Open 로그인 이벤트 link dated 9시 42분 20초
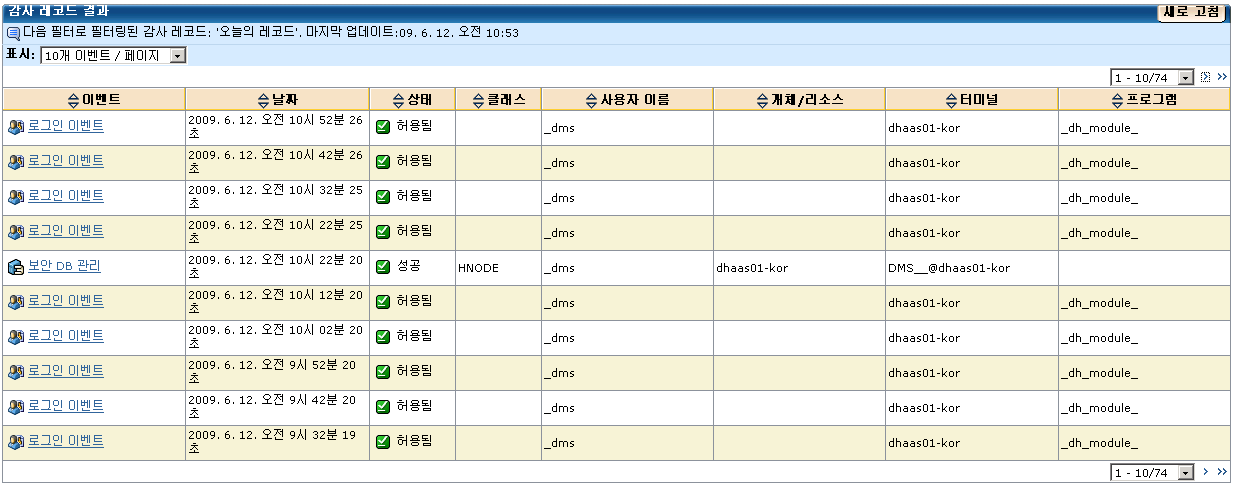The width and height of the screenshot is (1235, 488). coord(66,406)
